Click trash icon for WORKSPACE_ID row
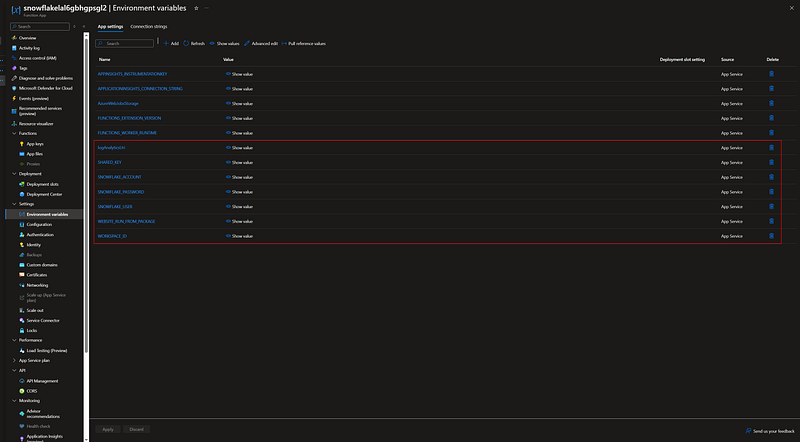 click(x=771, y=236)
